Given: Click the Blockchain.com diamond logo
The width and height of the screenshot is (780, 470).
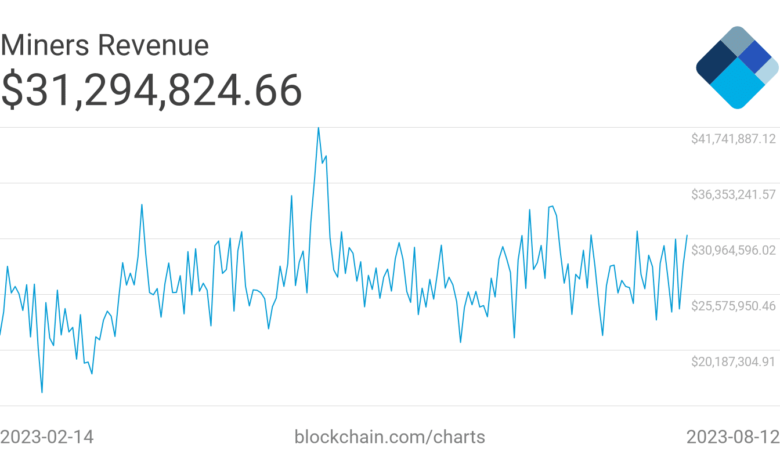Looking at the screenshot, I should coord(737,67).
